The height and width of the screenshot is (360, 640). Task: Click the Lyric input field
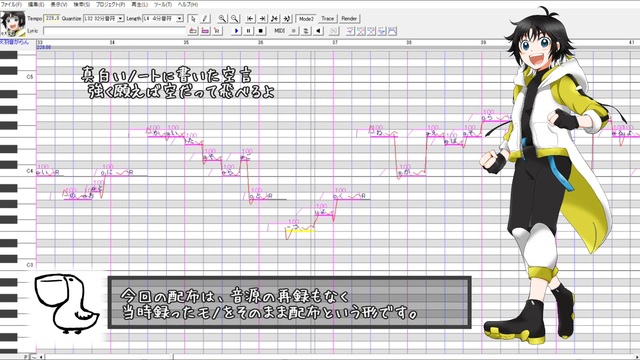114,31
